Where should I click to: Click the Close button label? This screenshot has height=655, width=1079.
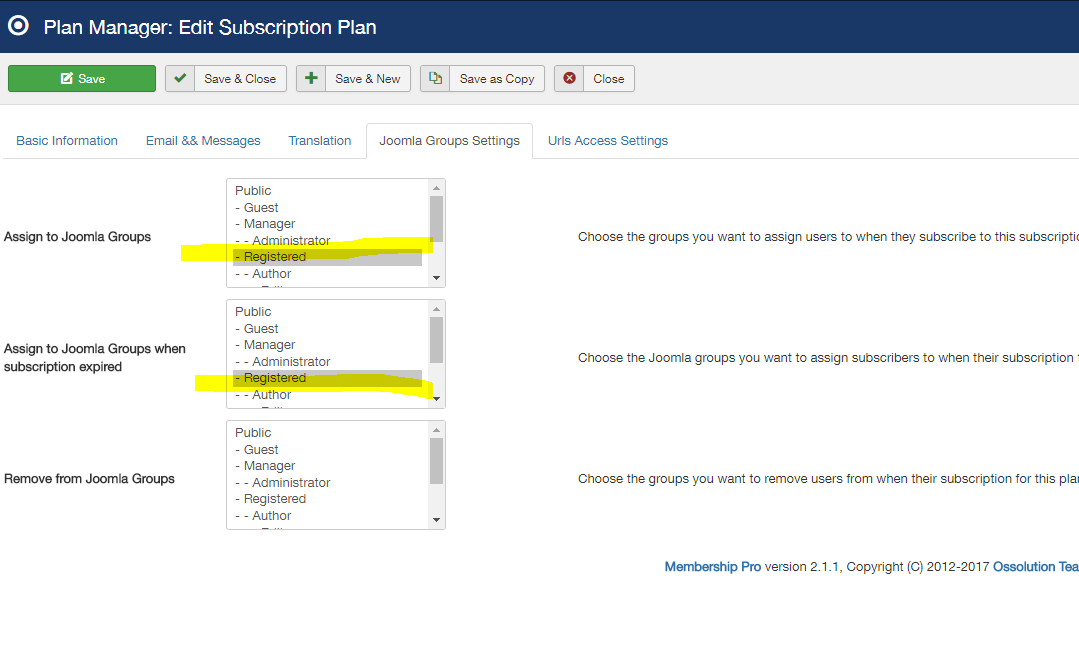[609, 79]
